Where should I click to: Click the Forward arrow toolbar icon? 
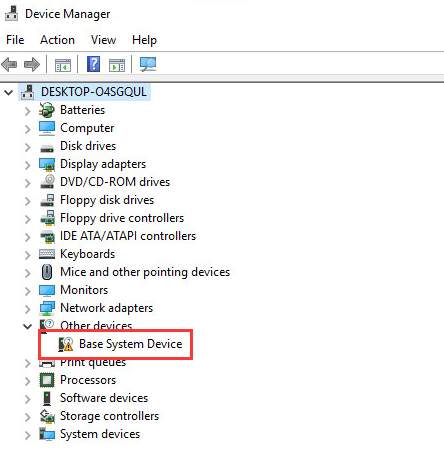[x=32, y=64]
